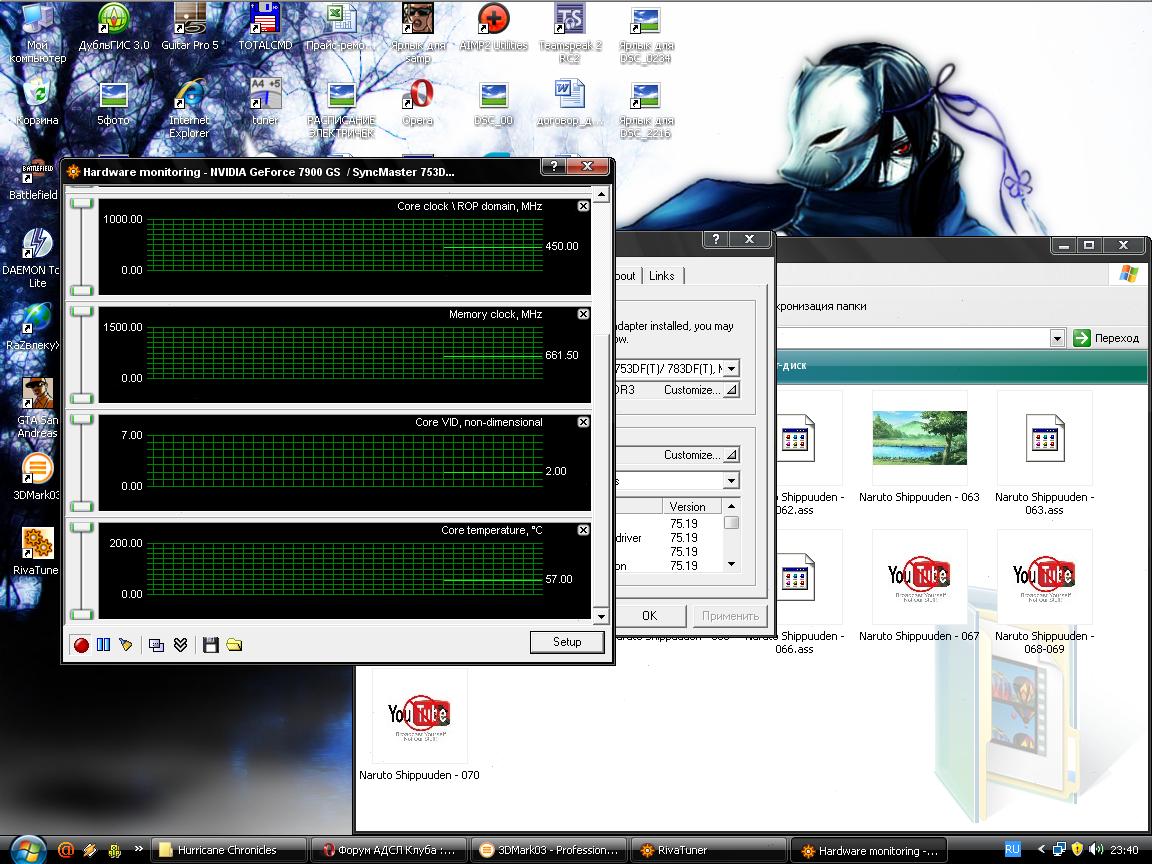Open log file with the folder icon
Image resolution: width=1152 pixels, height=864 pixels.
234,645
